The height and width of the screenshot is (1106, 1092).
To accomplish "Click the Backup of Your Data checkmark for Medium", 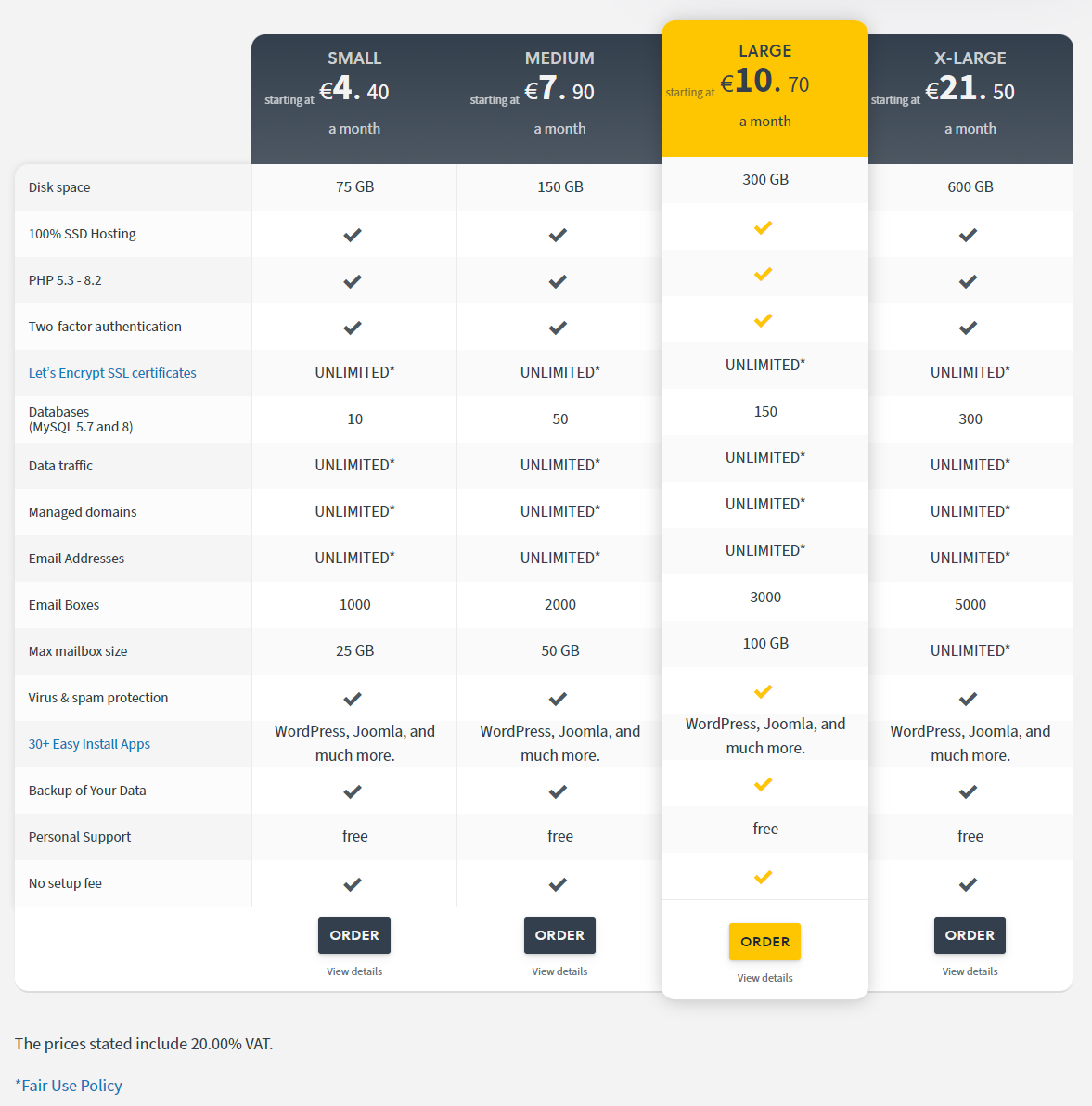I will tap(558, 792).
